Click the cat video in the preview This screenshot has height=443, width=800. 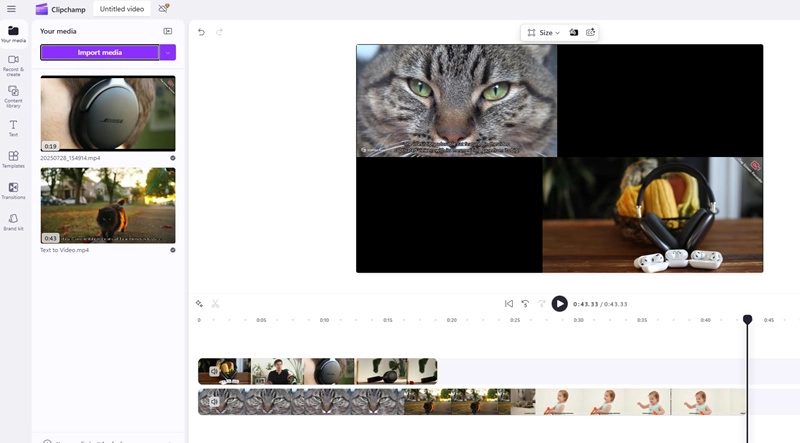(457, 101)
